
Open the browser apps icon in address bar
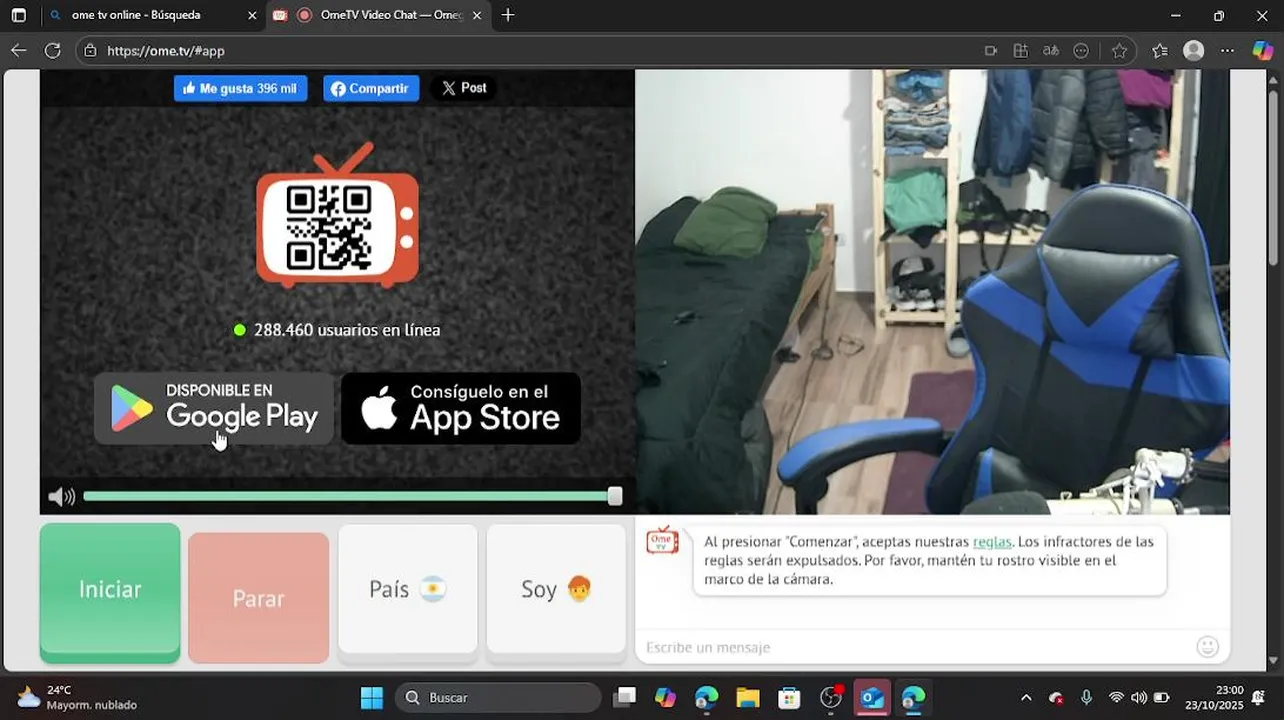click(x=1021, y=51)
